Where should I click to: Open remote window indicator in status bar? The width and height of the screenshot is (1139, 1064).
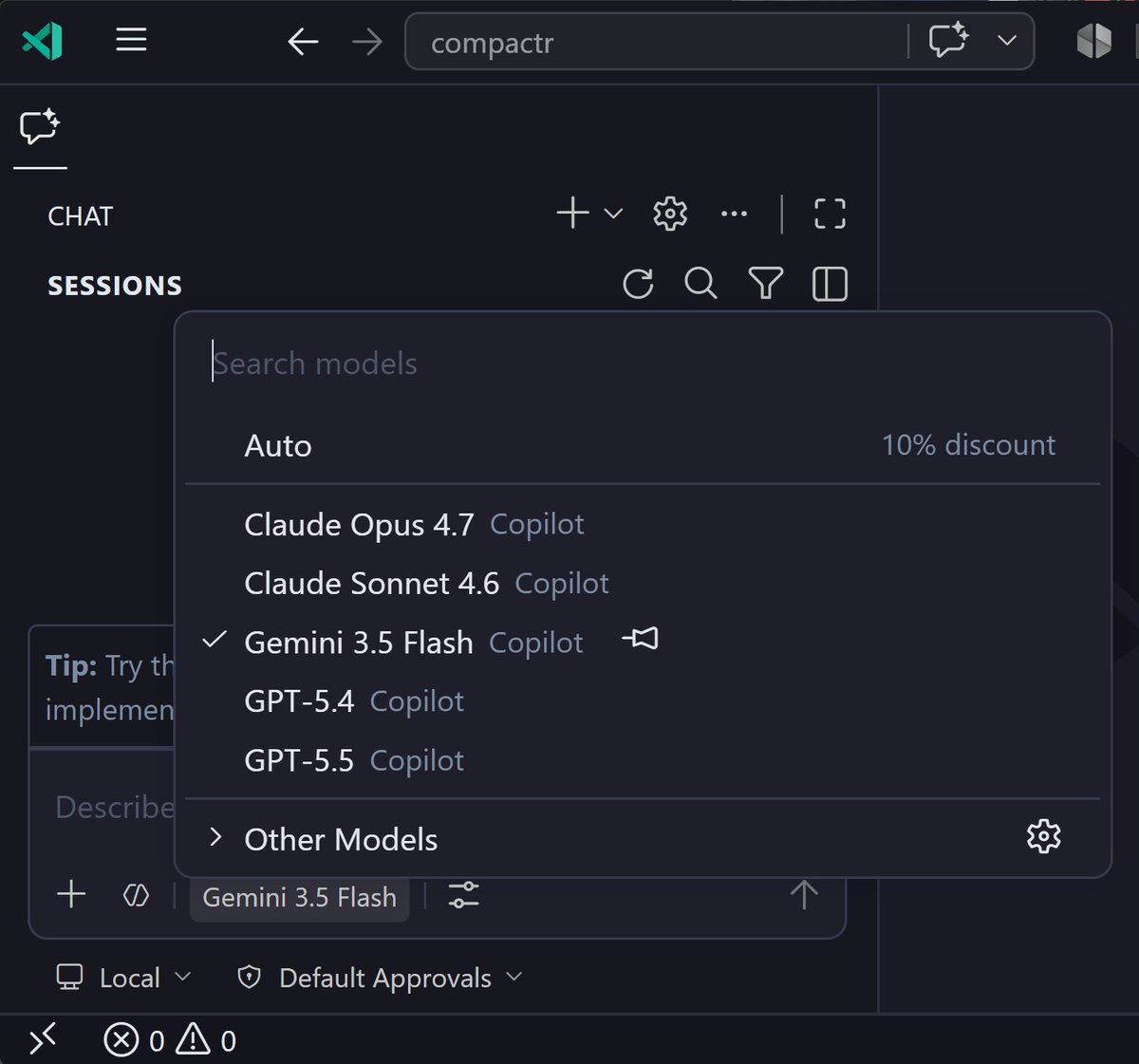pos(43,1040)
